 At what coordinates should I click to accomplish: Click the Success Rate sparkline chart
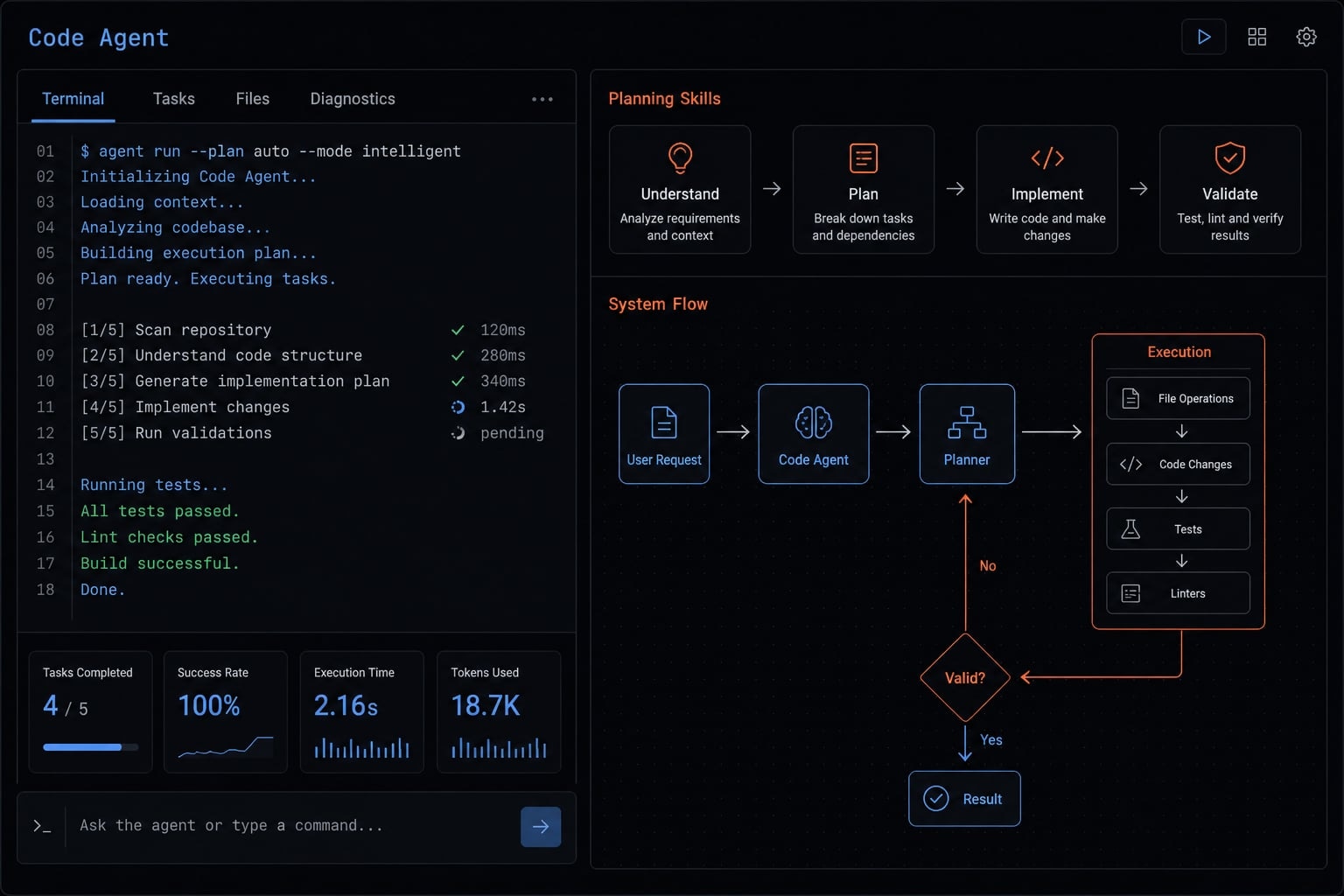226,746
